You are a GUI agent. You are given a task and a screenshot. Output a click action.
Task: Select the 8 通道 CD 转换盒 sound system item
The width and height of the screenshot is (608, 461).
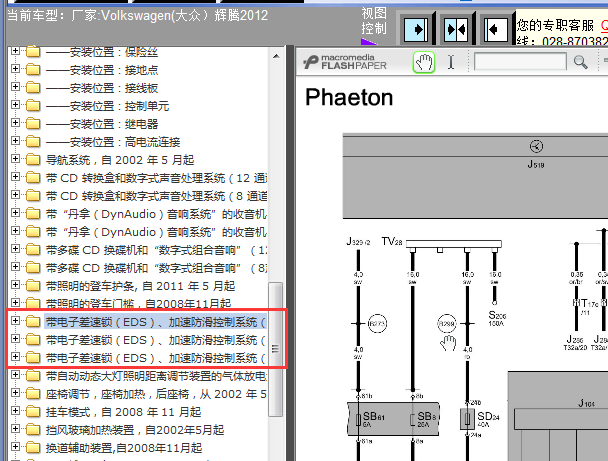pyautogui.click(x=156, y=196)
